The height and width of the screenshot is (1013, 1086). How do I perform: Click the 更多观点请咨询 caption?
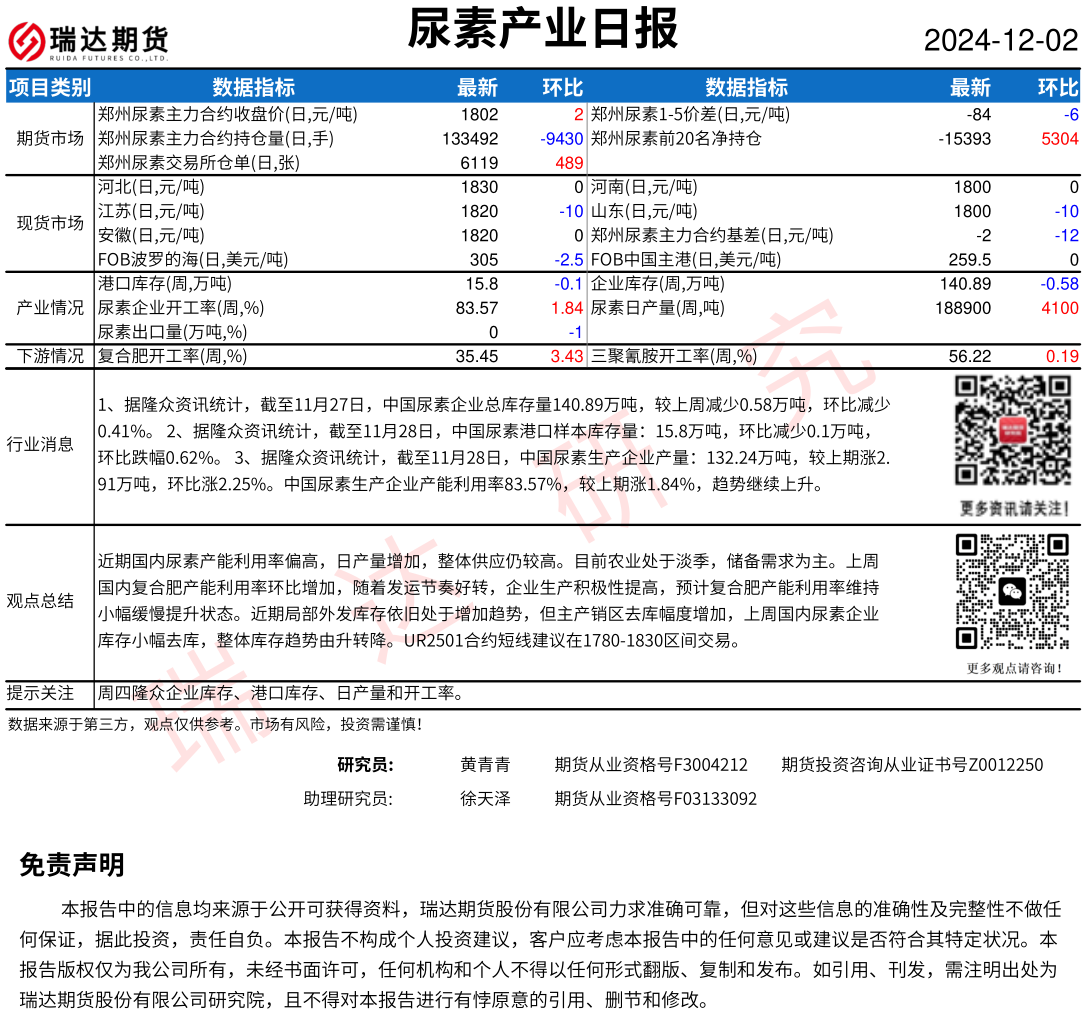click(x=1014, y=668)
